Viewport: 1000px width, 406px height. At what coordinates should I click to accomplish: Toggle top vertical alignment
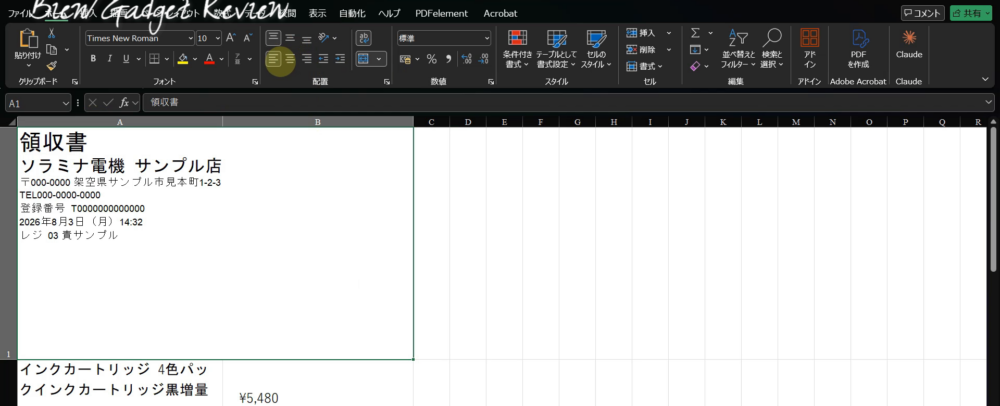pos(274,38)
